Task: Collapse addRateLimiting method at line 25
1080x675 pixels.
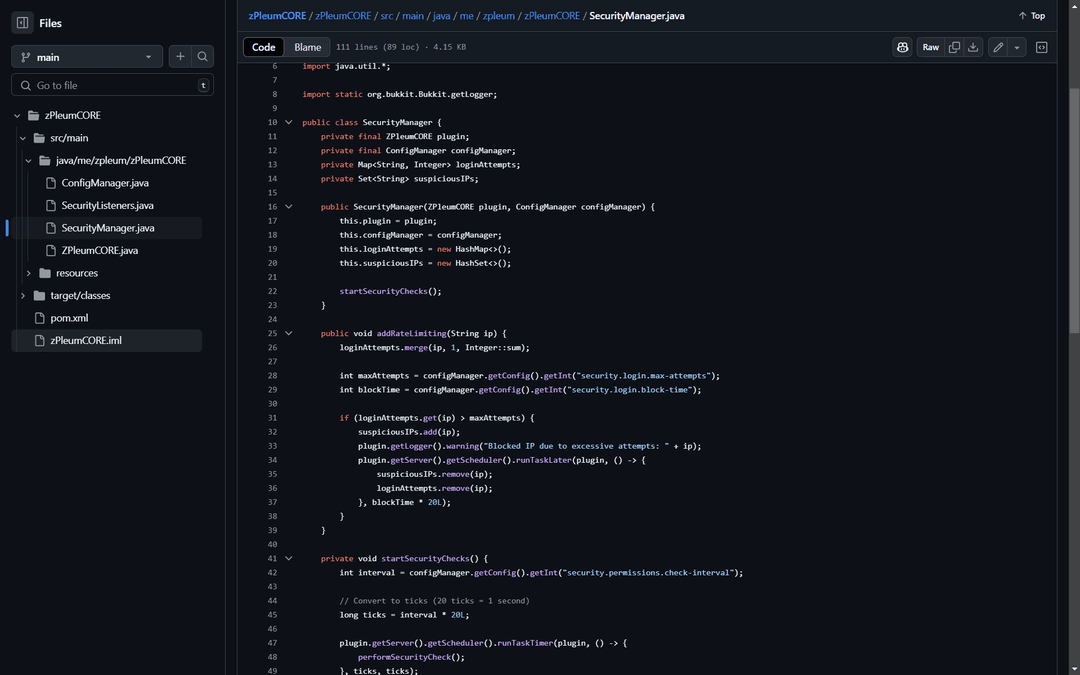Action: click(x=289, y=333)
